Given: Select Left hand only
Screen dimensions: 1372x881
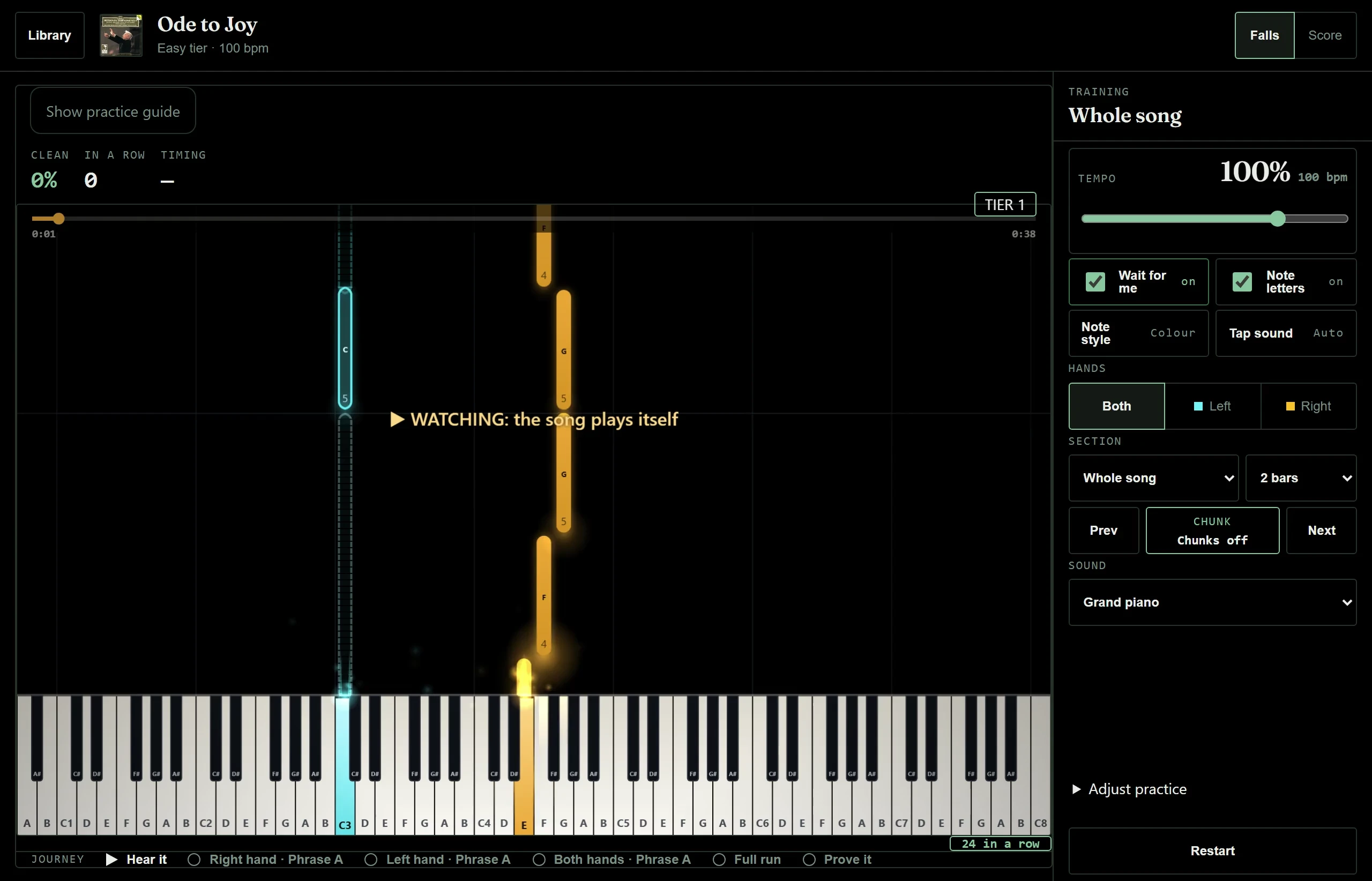Looking at the screenshot, I should coord(1212,406).
